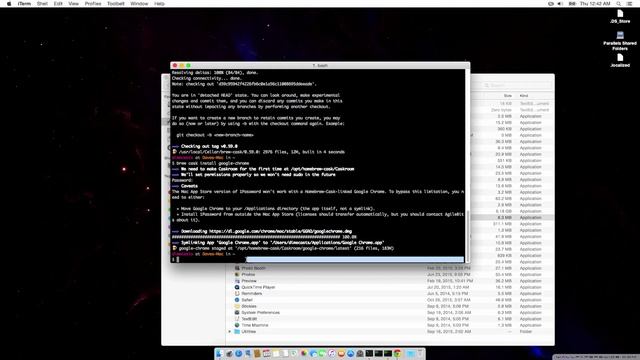Launch Launchpad rocket icon in Dock
The width and height of the screenshot is (640, 360).
(229, 353)
